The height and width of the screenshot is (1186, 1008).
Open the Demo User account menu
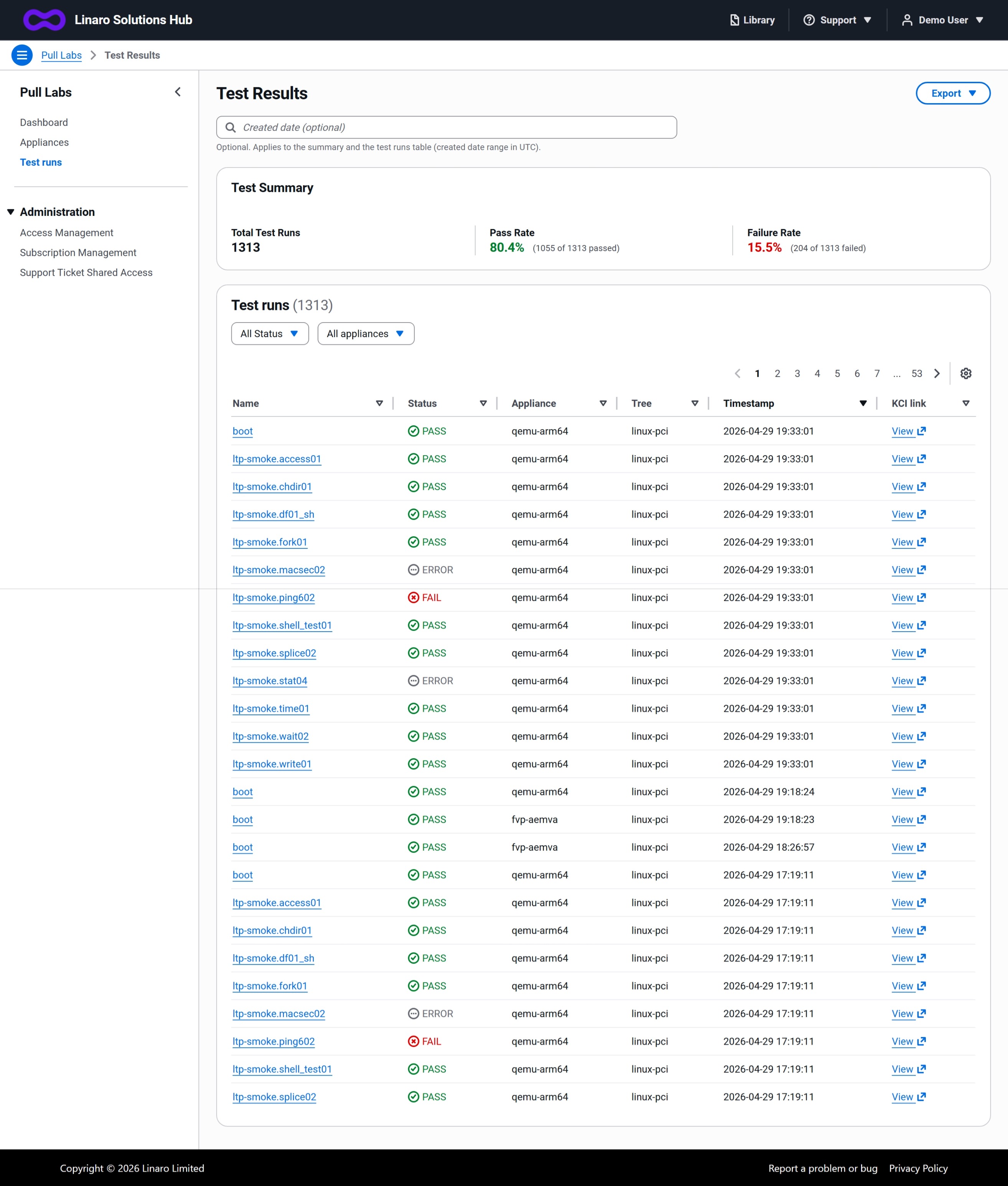pyautogui.click(x=942, y=20)
